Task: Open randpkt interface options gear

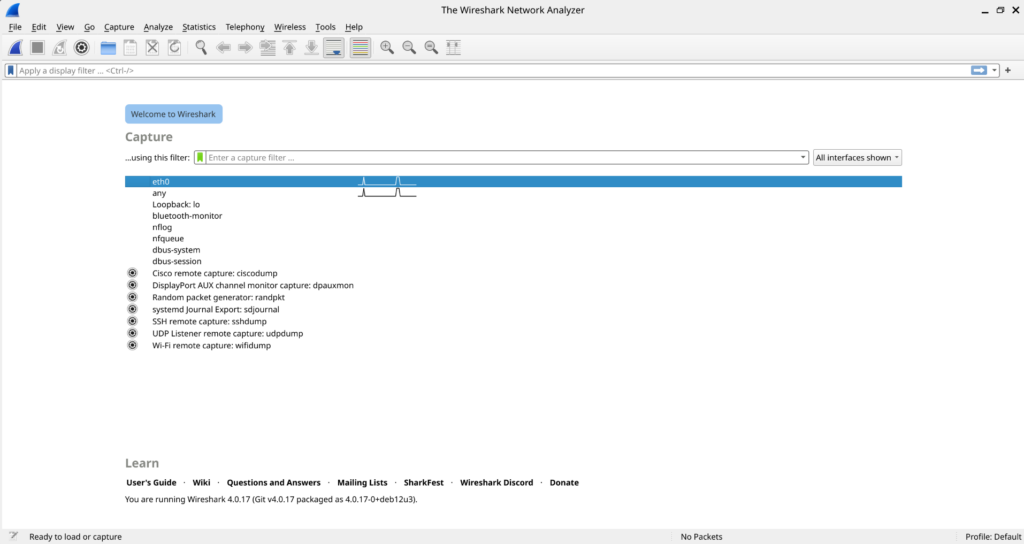Action: pos(133,297)
